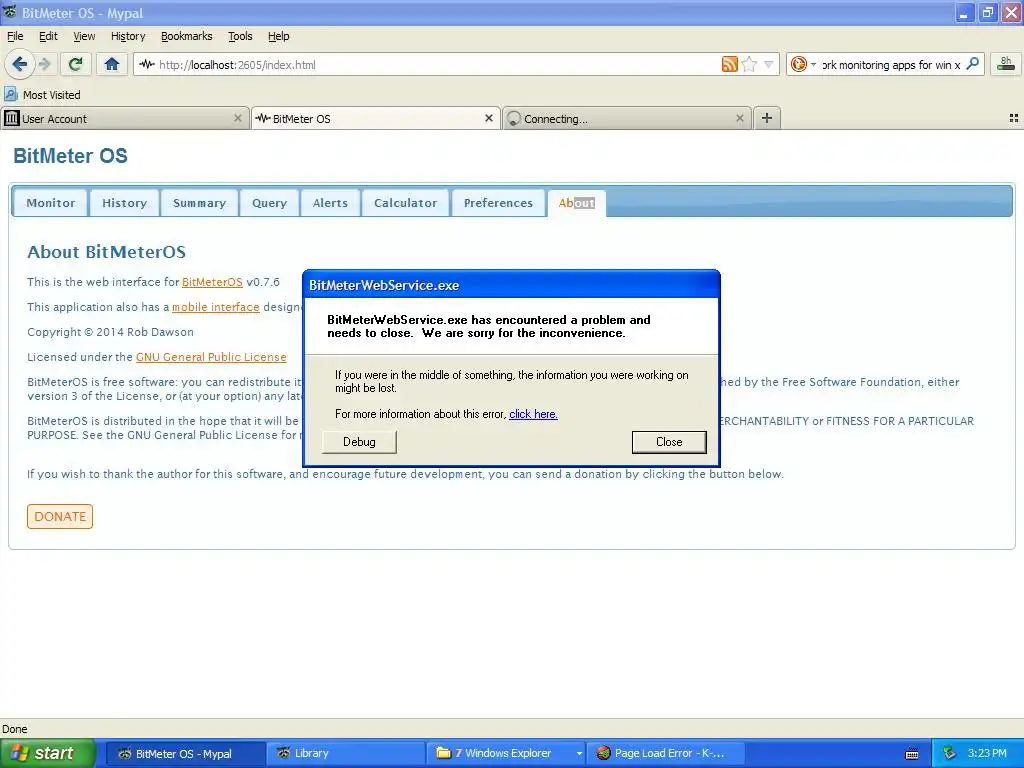Close the User Account tab

point(238,118)
